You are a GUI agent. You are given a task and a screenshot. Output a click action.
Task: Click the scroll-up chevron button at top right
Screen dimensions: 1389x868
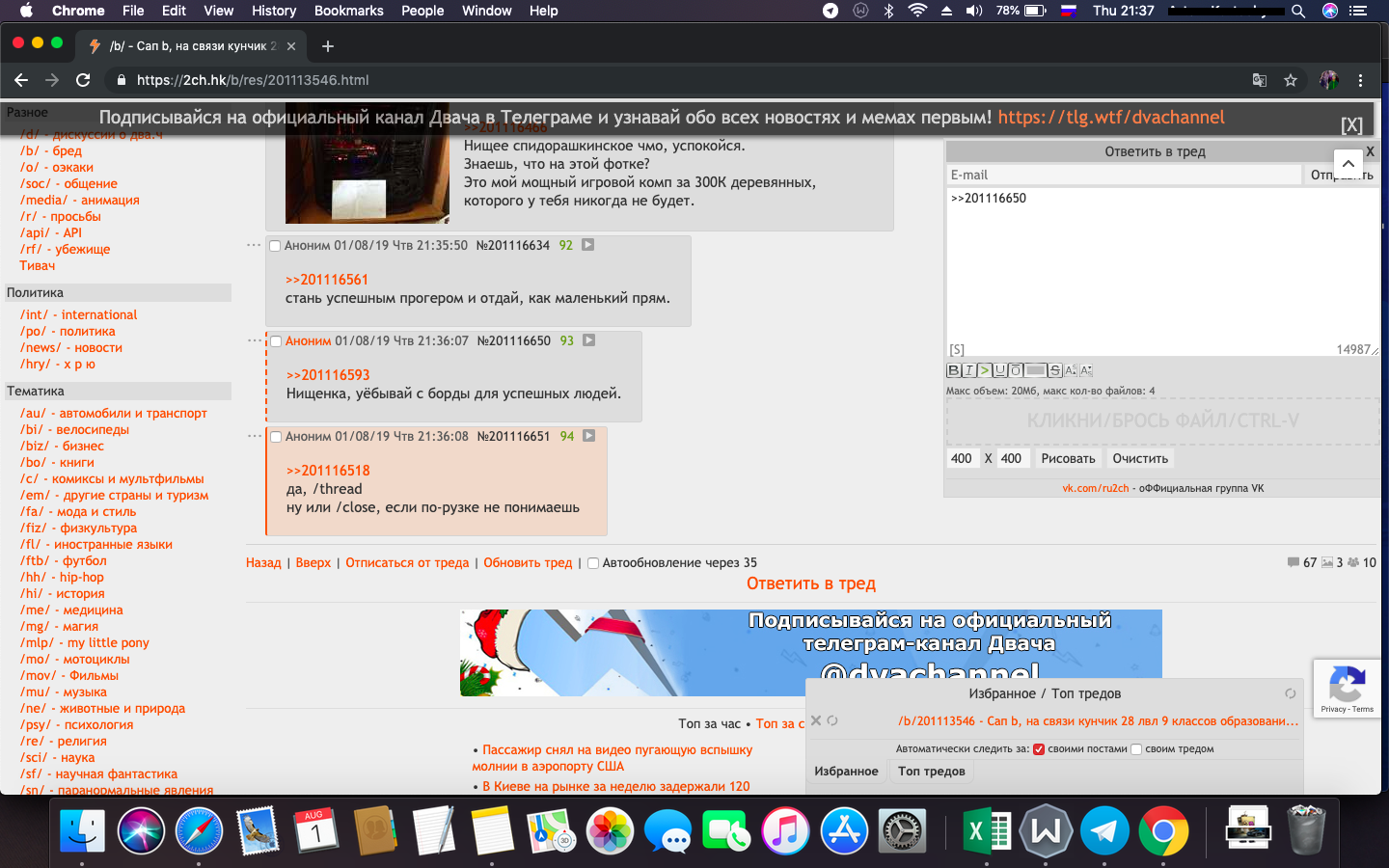pyautogui.click(x=1348, y=164)
